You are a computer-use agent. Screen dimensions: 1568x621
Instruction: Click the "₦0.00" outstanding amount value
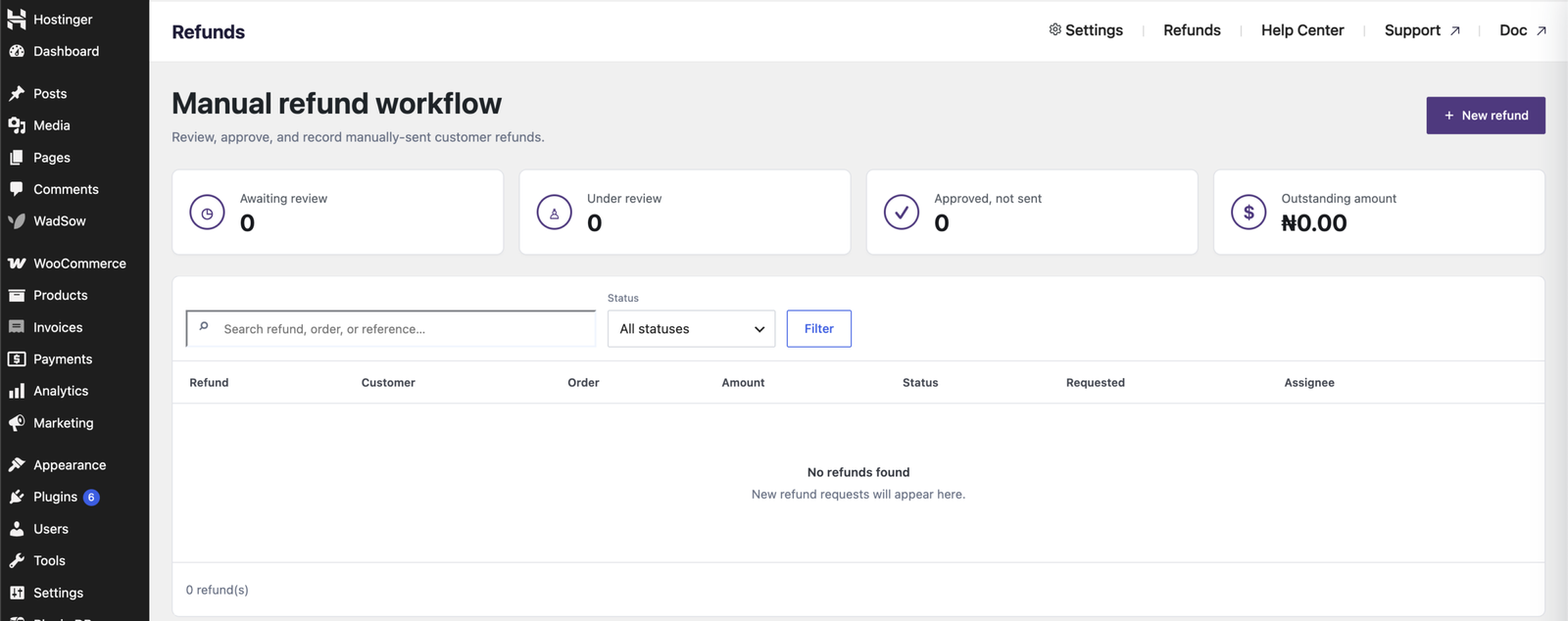click(x=1314, y=223)
